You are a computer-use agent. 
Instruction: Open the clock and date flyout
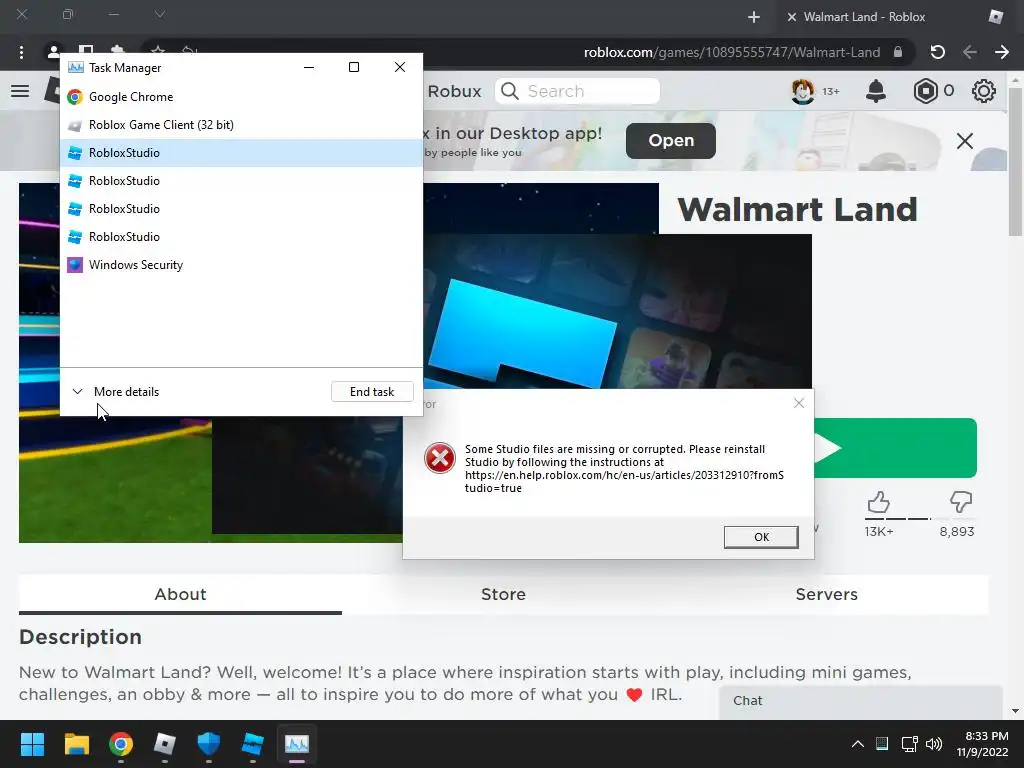(983, 744)
